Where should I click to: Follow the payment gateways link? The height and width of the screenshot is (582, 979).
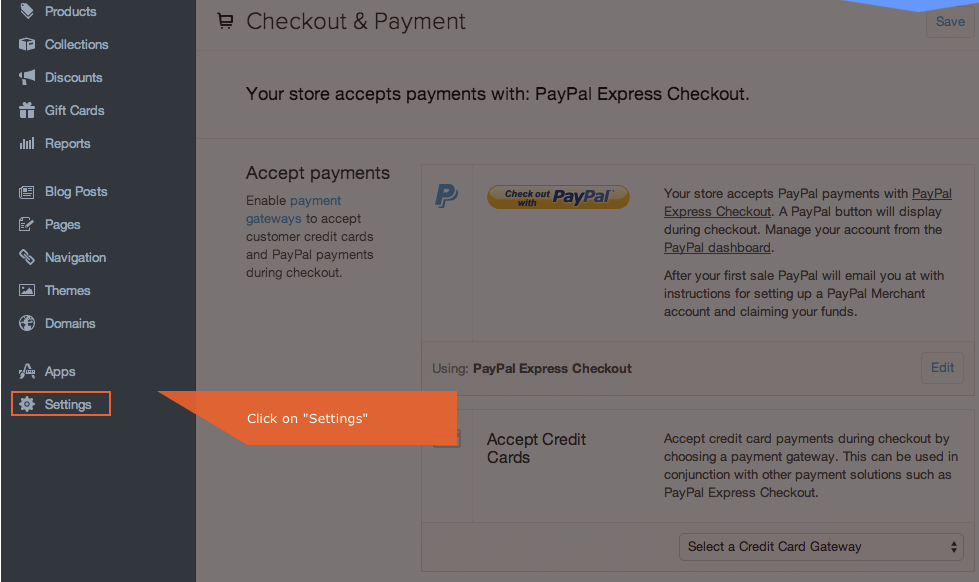[x=294, y=210]
